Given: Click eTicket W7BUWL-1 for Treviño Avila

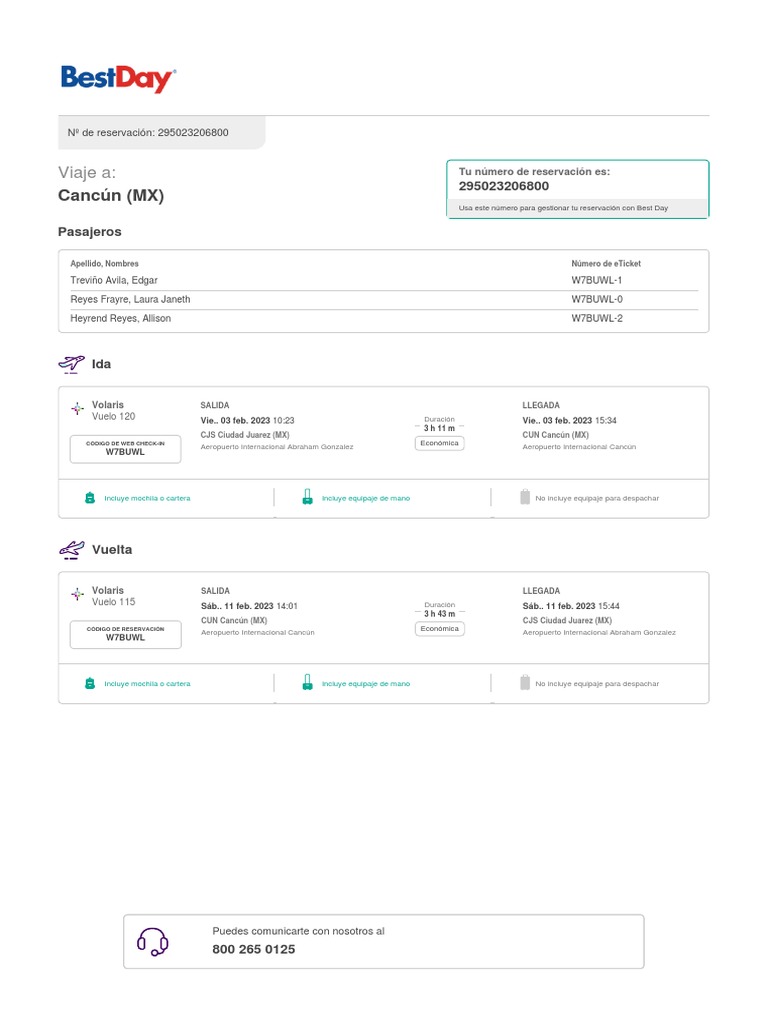Looking at the screenshot, I should (x=597, y=281).
